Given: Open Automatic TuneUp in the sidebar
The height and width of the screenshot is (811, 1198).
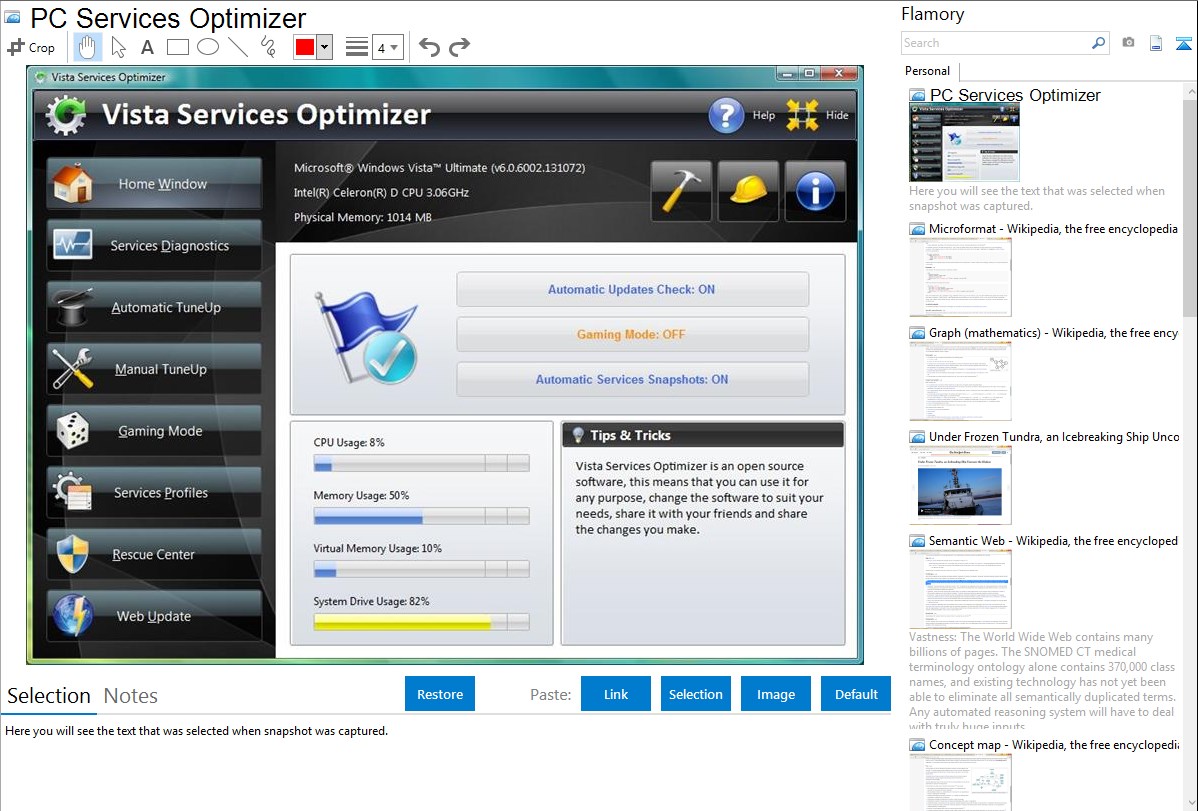Looking at the screenshot, I should tap(154, 307).
